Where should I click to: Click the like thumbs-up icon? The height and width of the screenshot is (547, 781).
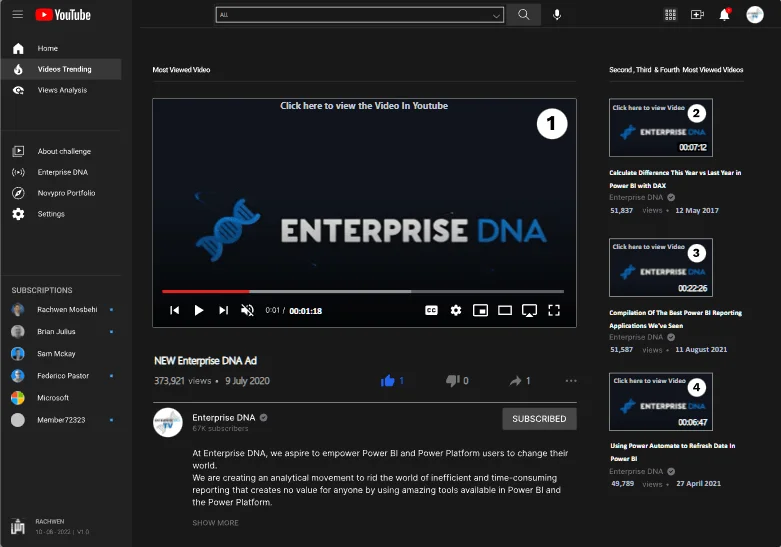(388, 381)
